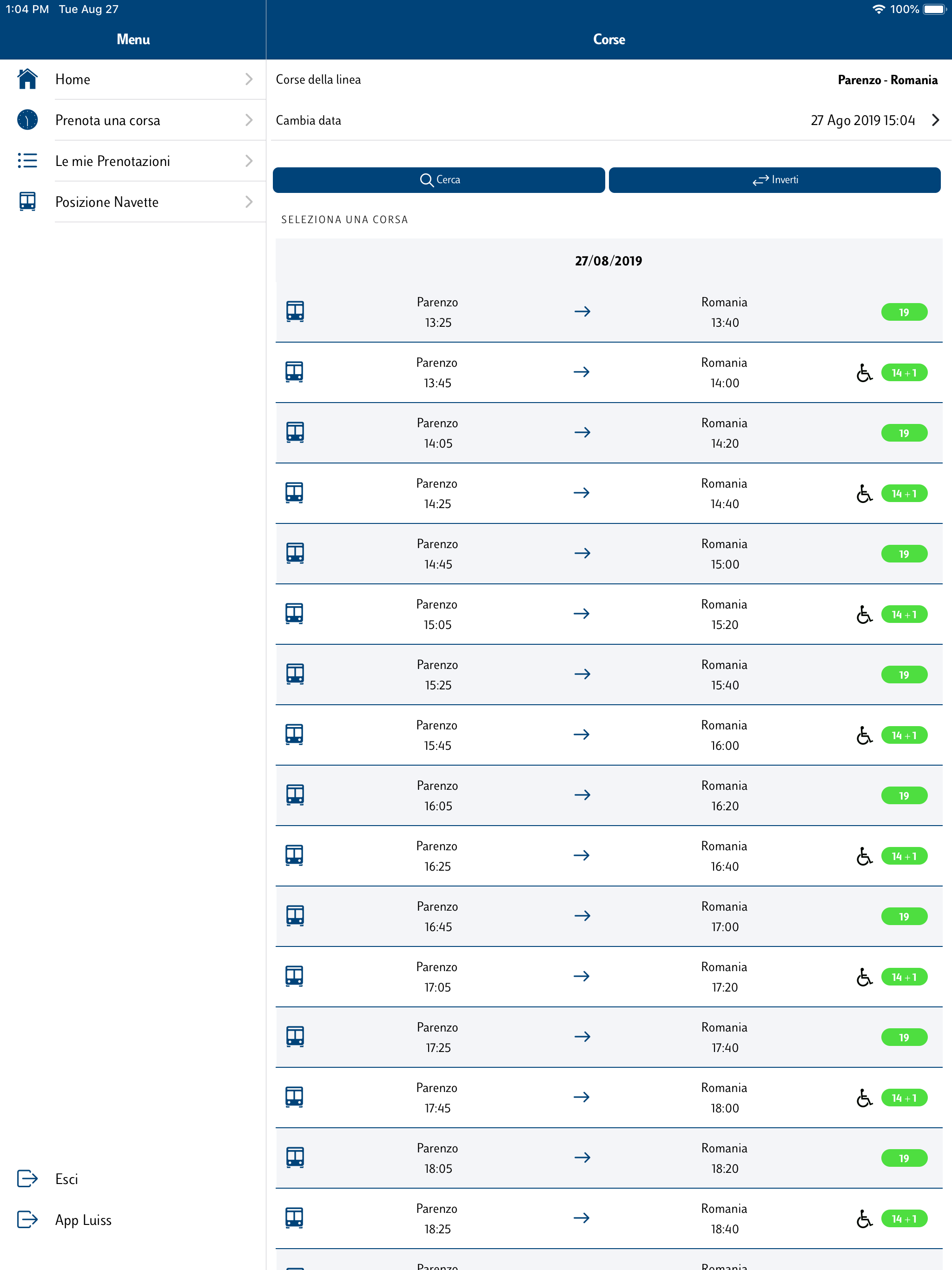The width and height of the screenshot is (952, 1270).
Task: Click the wheelchair icon on the 15:05 ride
Action: pos(864,615)
